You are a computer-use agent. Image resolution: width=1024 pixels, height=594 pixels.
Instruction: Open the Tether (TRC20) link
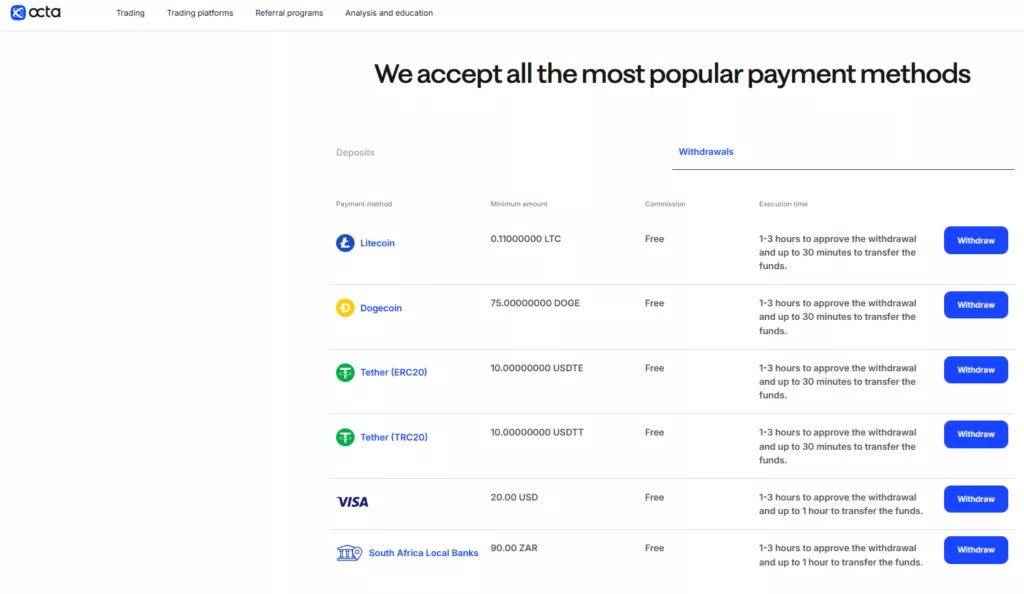coord(394,437)
